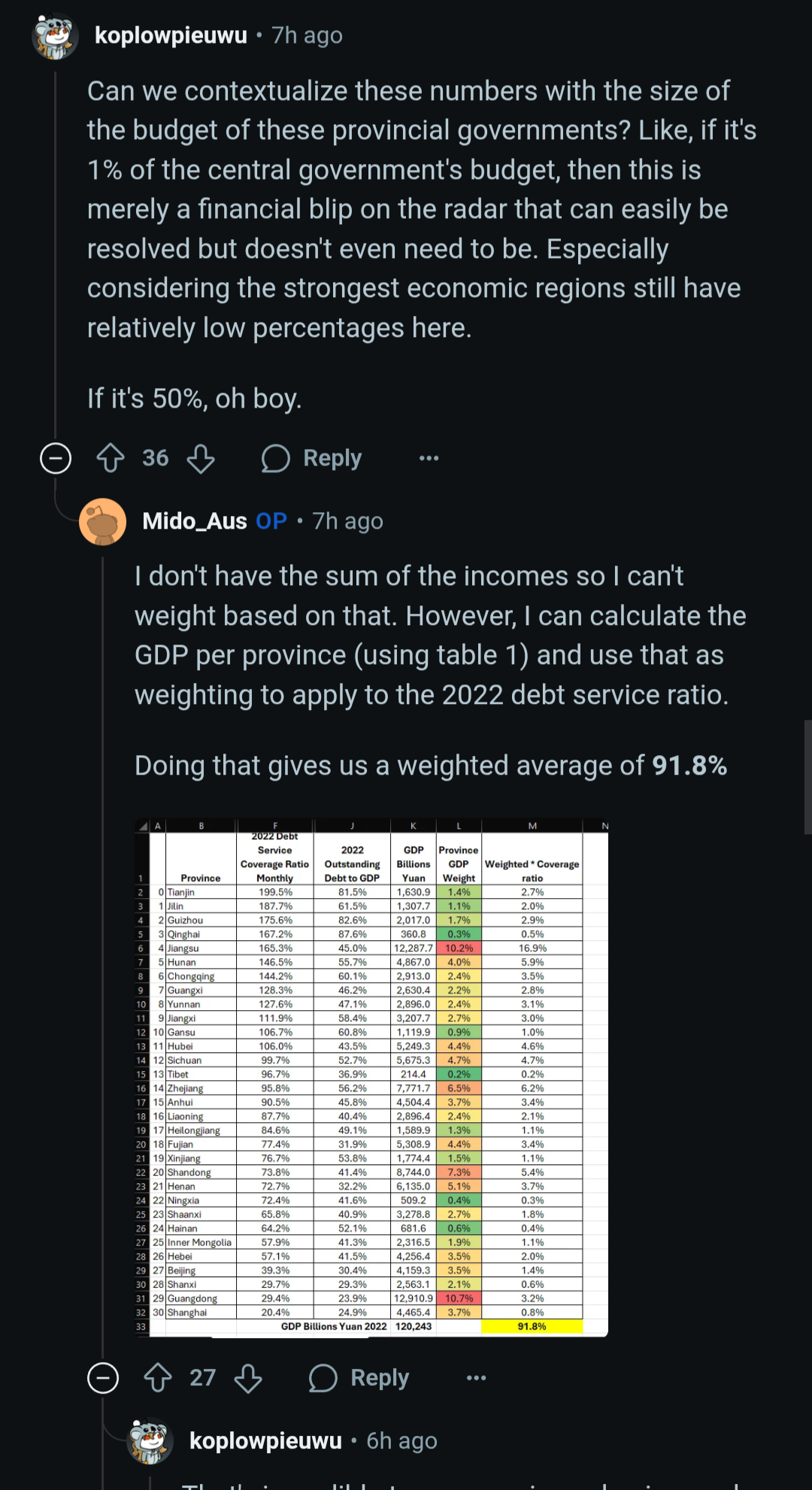Open the more options menu under Mido_Aus's reply

coord(476,1378)
